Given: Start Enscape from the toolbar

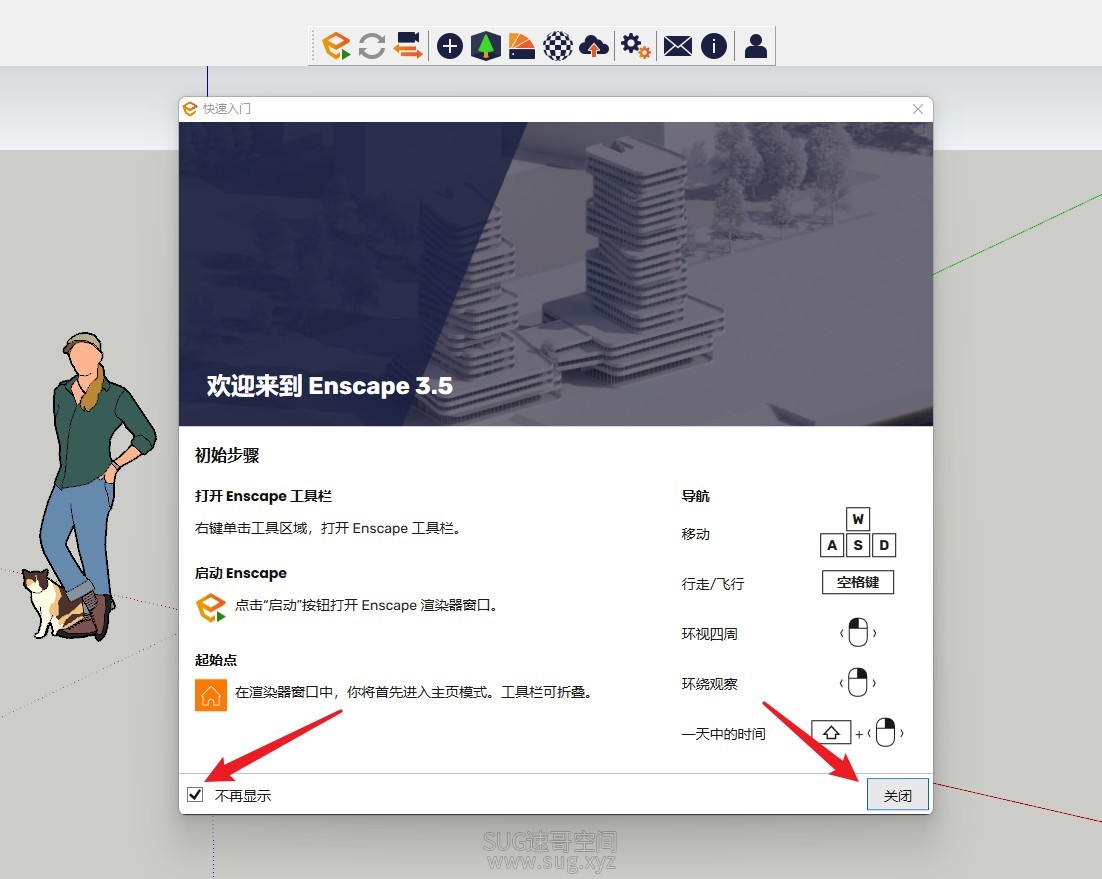Looking at the screenshot, I should [336, 46].
